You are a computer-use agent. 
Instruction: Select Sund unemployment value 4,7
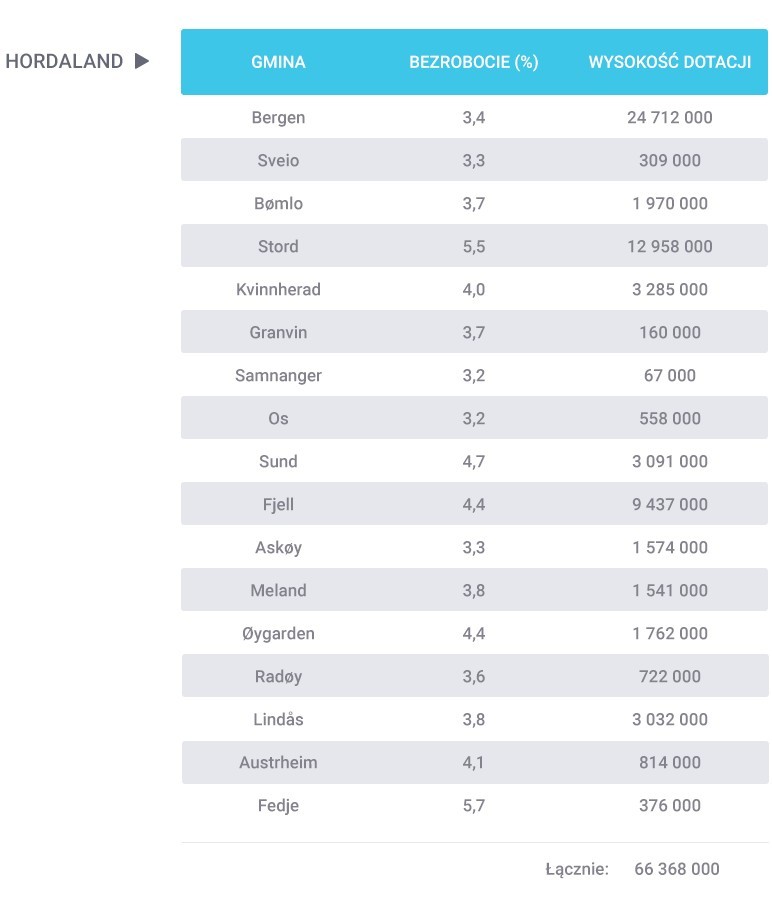pyautogui.click(x=474, y=462)
